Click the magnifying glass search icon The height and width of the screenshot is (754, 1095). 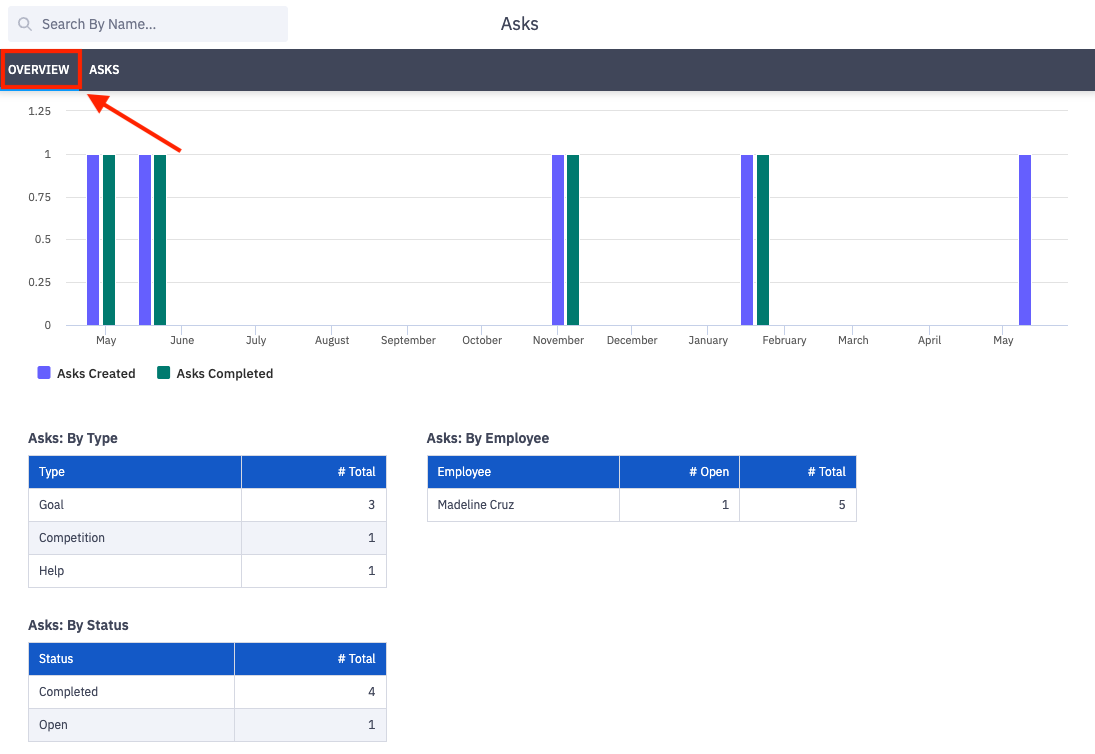click(25, 24)
